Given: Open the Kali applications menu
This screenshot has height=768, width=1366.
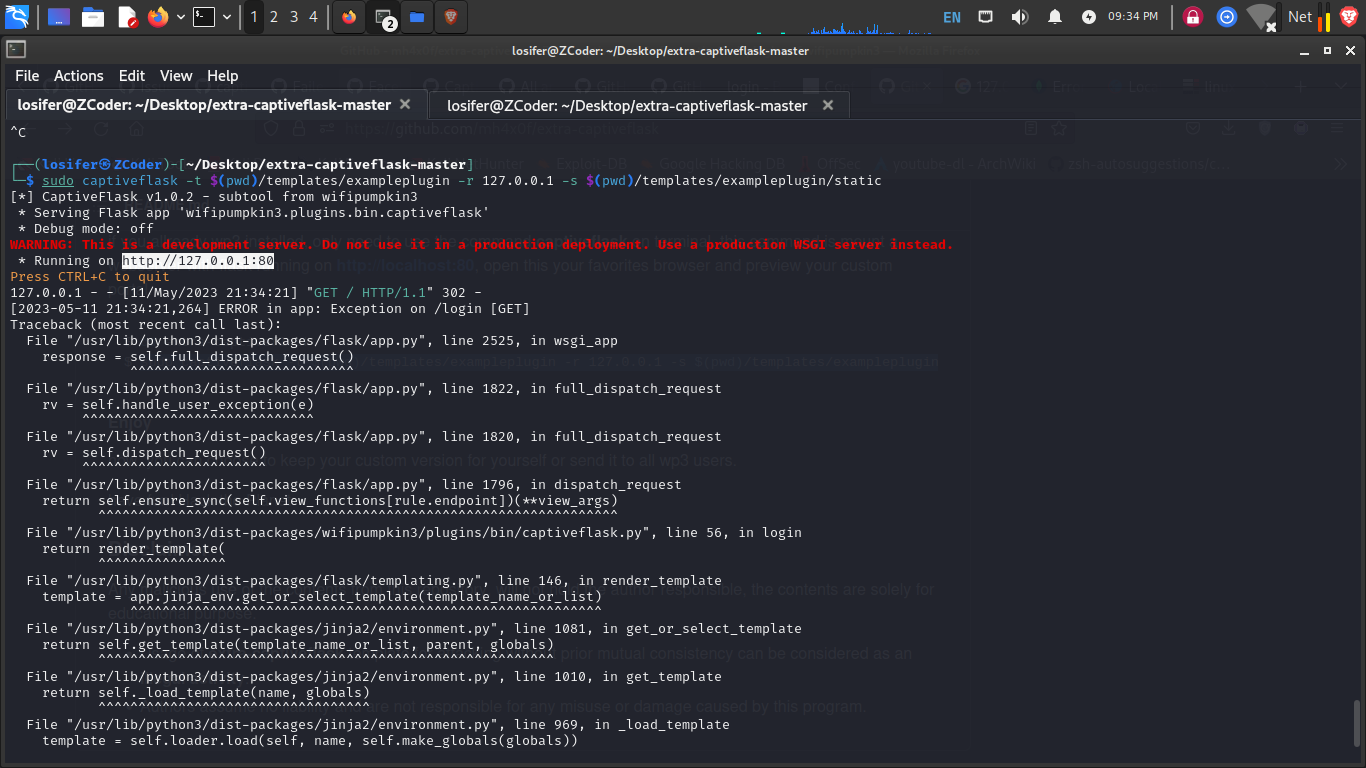Looking at the screenshot, I should click(15, 17).
